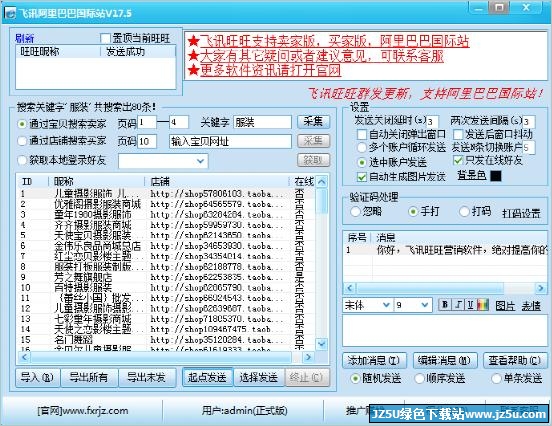Image resolution: width=552 pixels, height=426 pixels.
Task: Toggle 只发在线好友 checkbox
Action: tap(458, 161)
